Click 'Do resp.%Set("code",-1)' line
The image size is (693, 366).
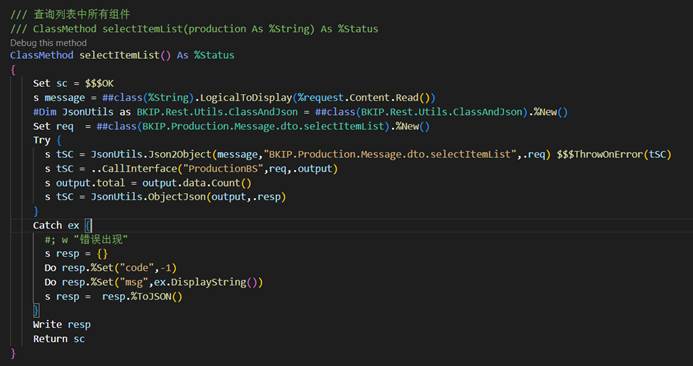110,268
